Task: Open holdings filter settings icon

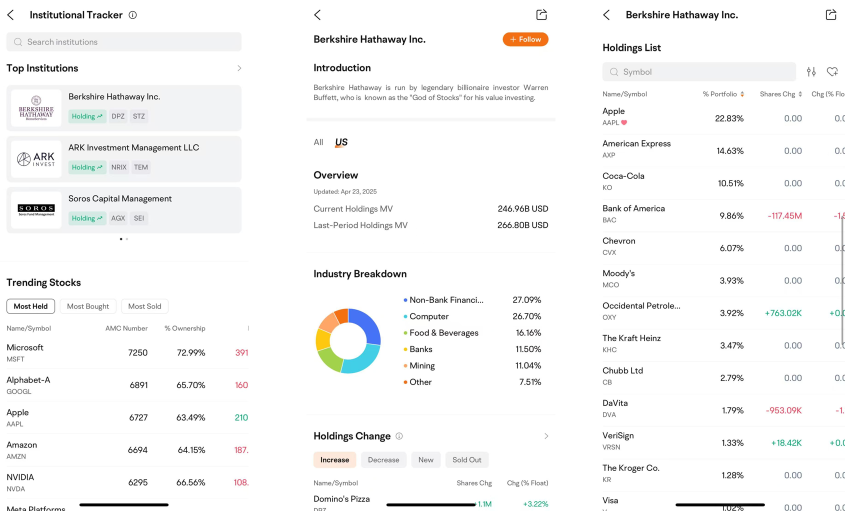Action: pyautogui.click(x=811, y=72)
